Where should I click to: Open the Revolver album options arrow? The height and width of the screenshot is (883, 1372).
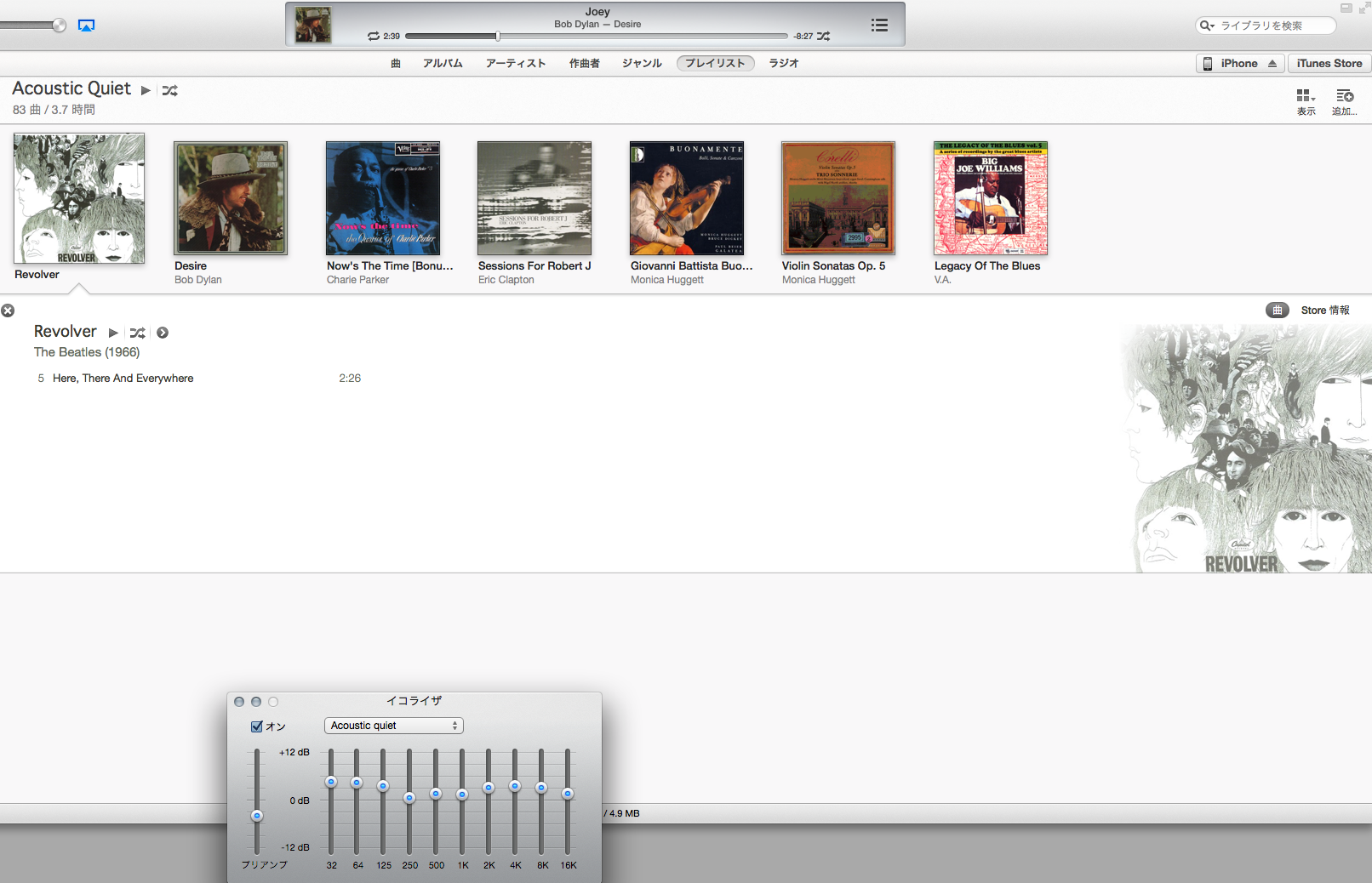pyautogui.click(x=163, y=333)
